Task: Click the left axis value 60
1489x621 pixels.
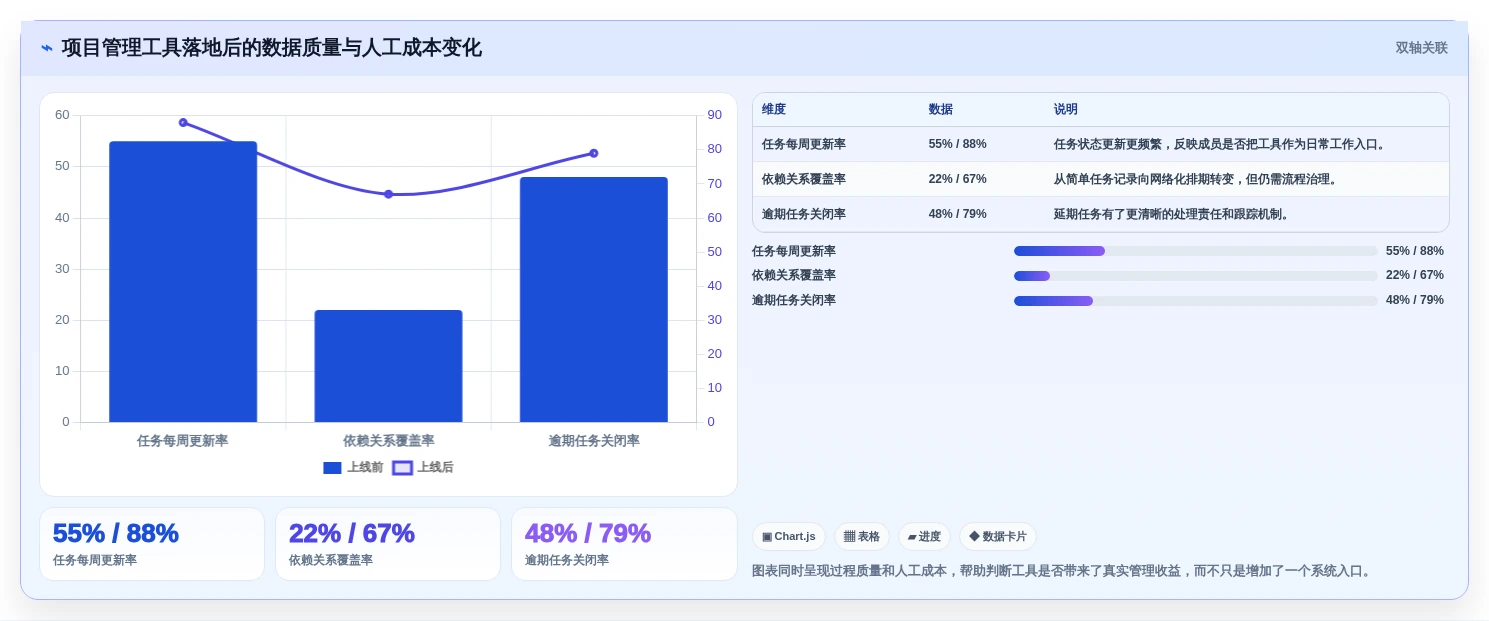Action: click(62, 115)
